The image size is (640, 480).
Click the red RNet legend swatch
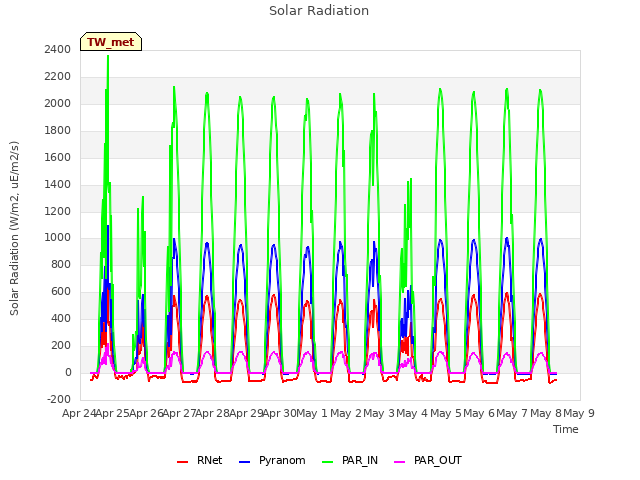coord(182,462)
